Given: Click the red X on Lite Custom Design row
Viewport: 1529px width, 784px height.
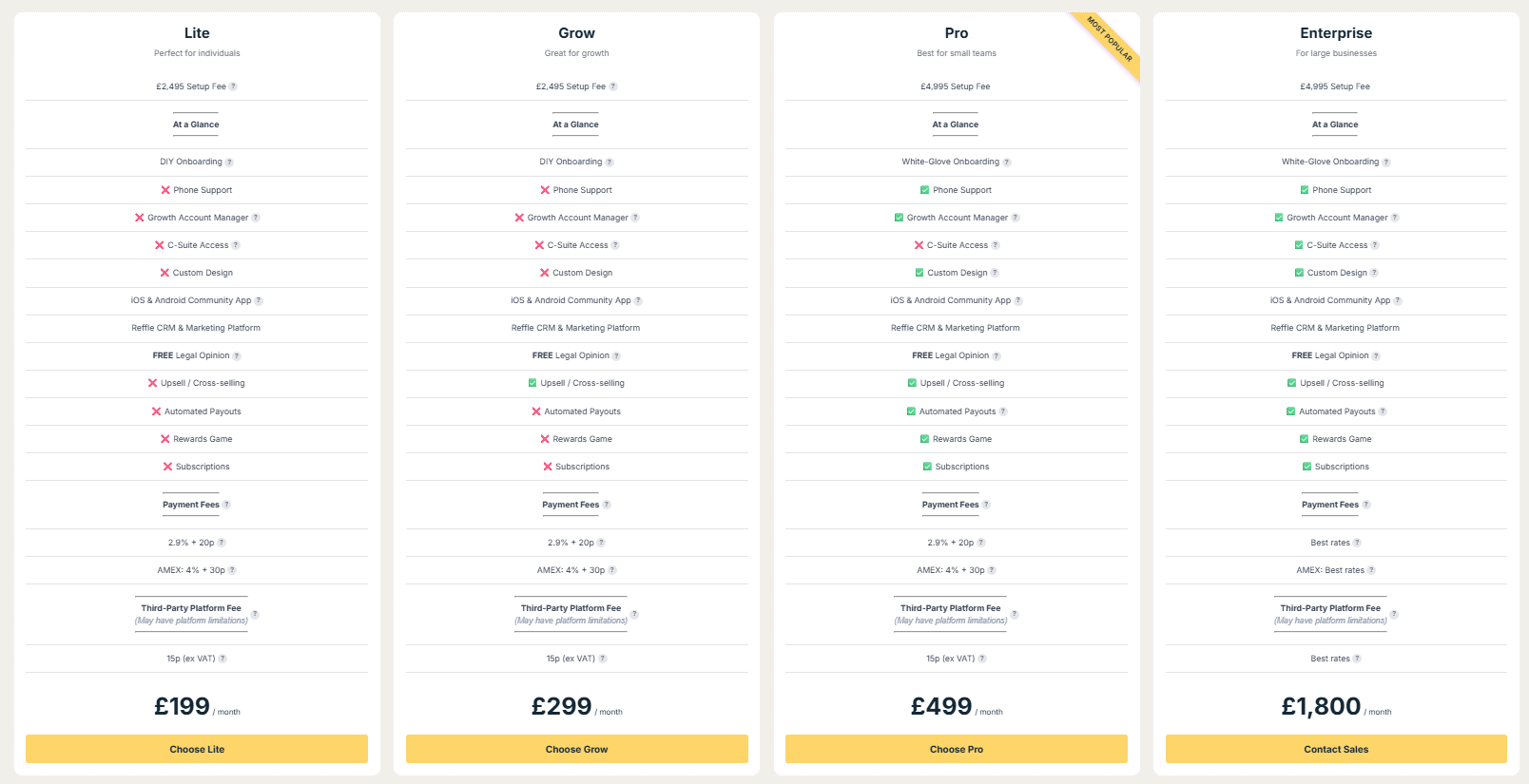Looking at the screenshot, I should (x=164, y=273).
